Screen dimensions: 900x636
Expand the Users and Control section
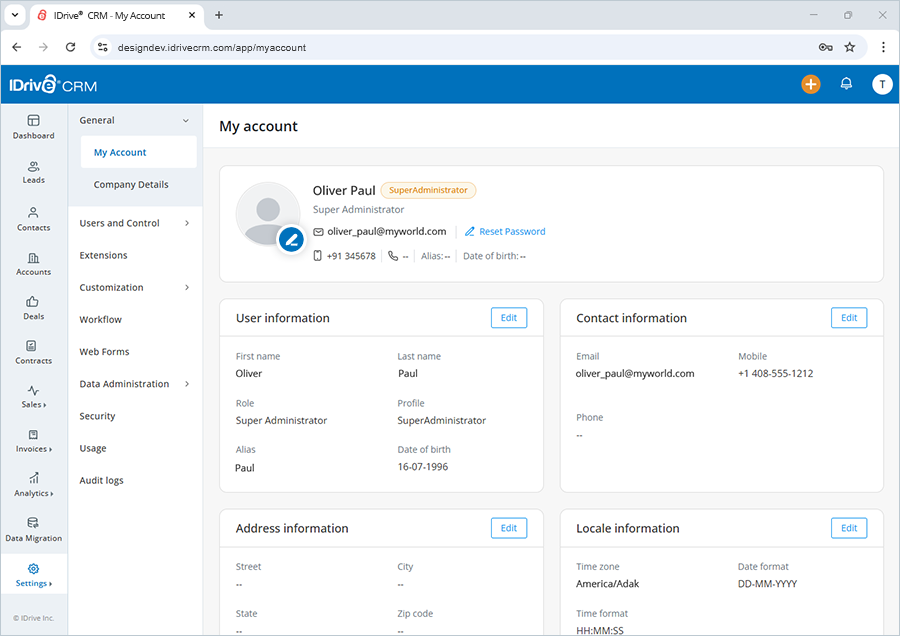tap(120, 223)
